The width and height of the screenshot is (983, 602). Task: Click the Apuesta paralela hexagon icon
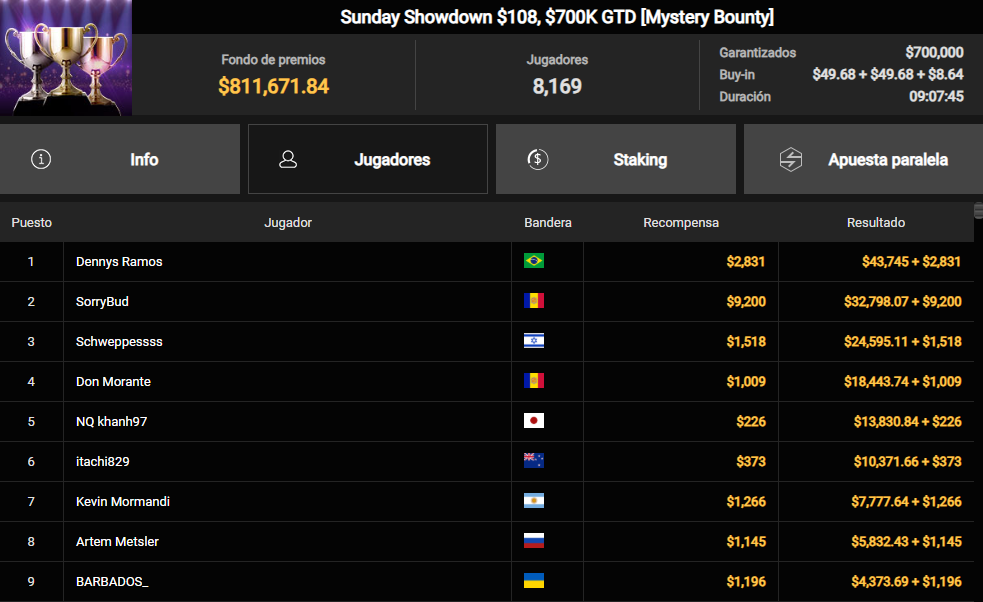[791, 159]
